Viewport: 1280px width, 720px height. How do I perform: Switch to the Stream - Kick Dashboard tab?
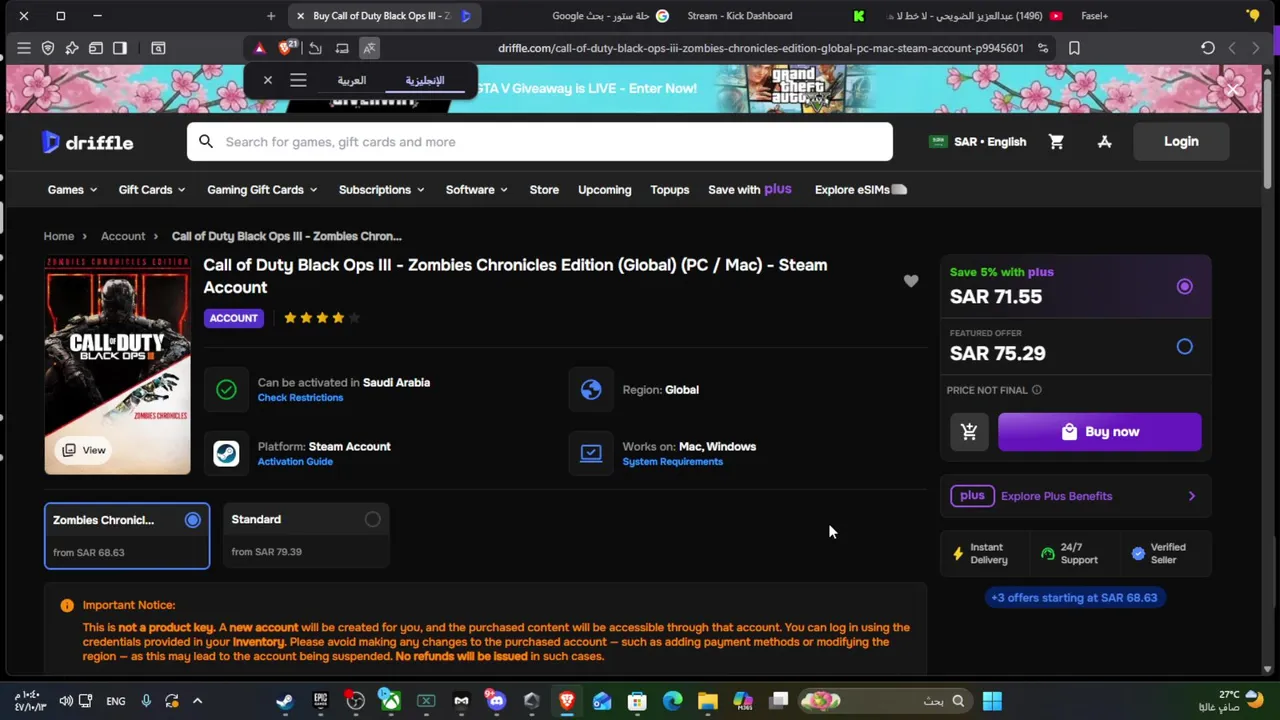(740, 16)
